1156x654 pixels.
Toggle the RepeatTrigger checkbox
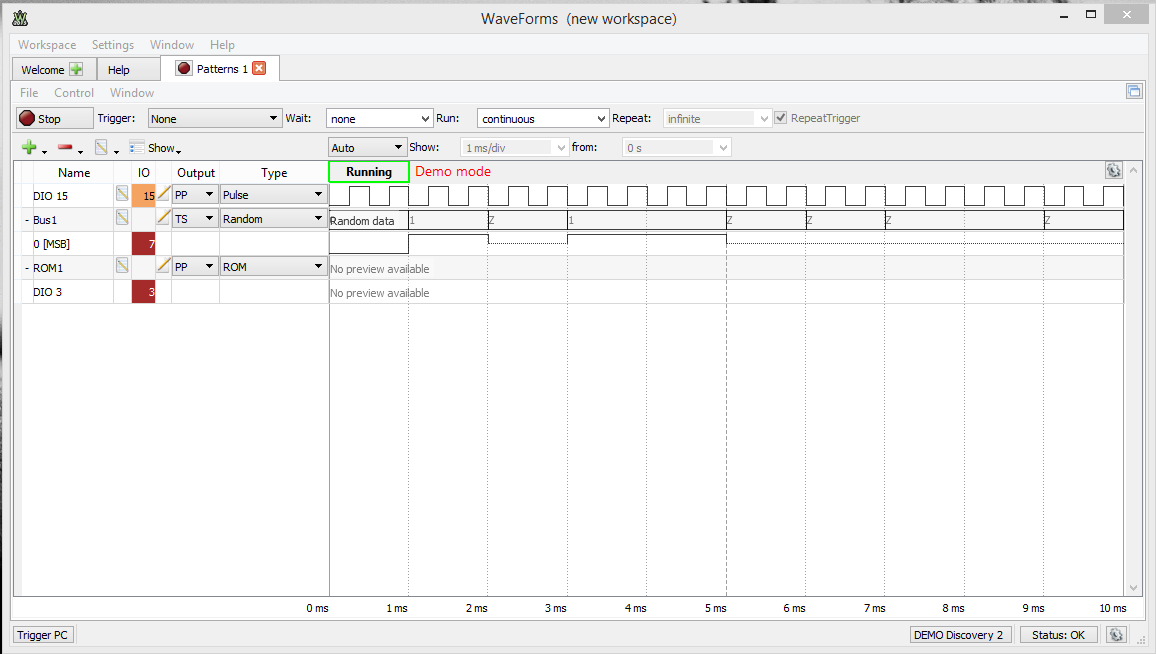click(x=781, y=118)
